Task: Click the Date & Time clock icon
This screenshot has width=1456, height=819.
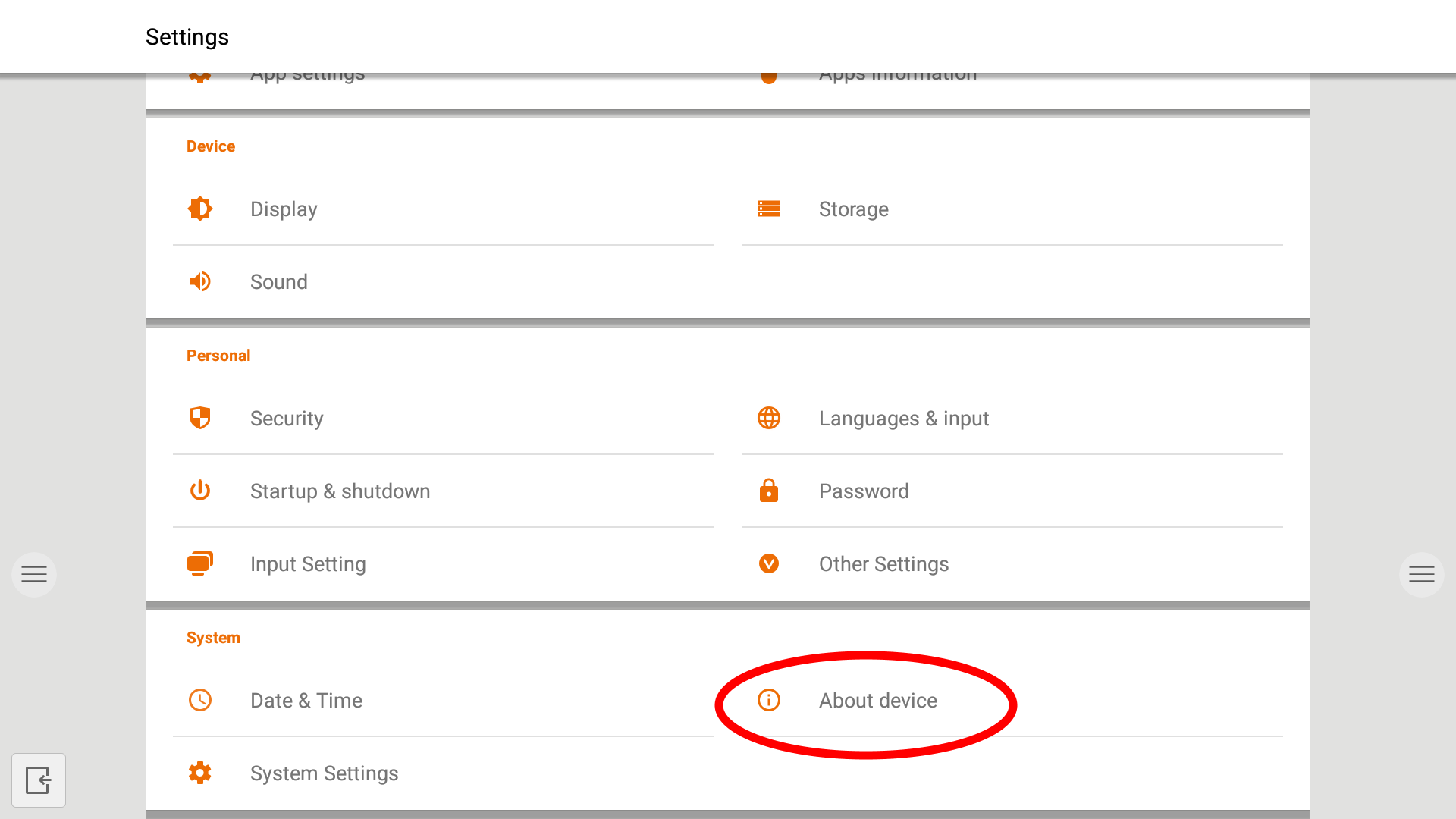Action: click(199, 700)
